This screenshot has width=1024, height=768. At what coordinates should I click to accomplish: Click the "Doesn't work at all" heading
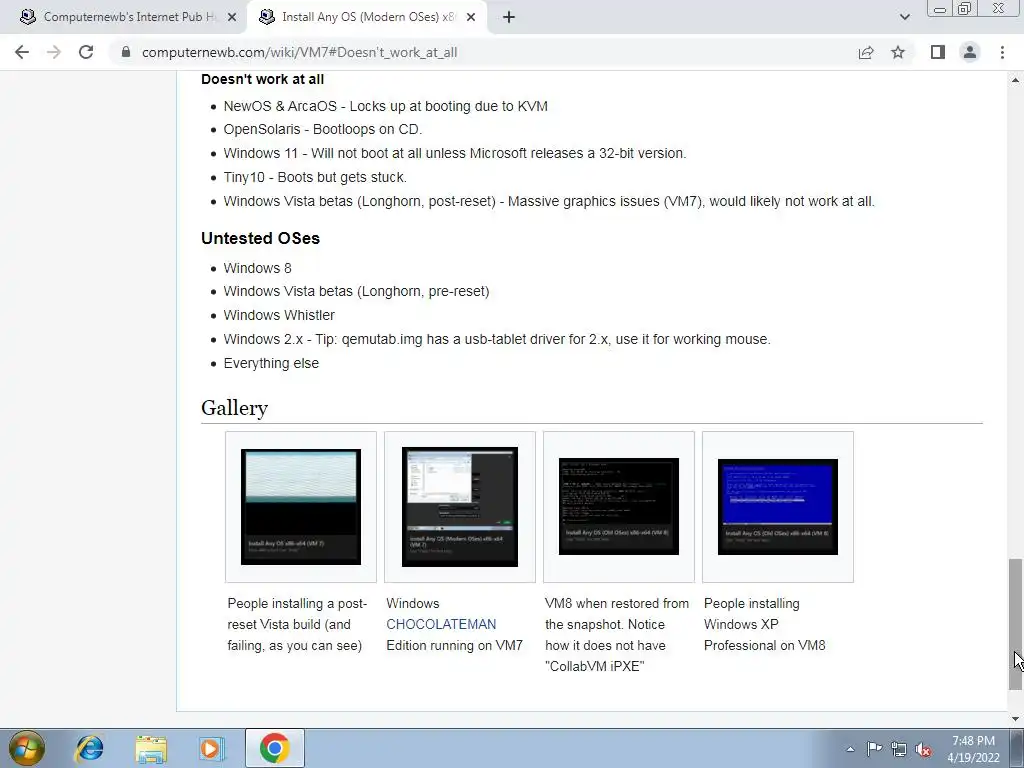(263, 79)
